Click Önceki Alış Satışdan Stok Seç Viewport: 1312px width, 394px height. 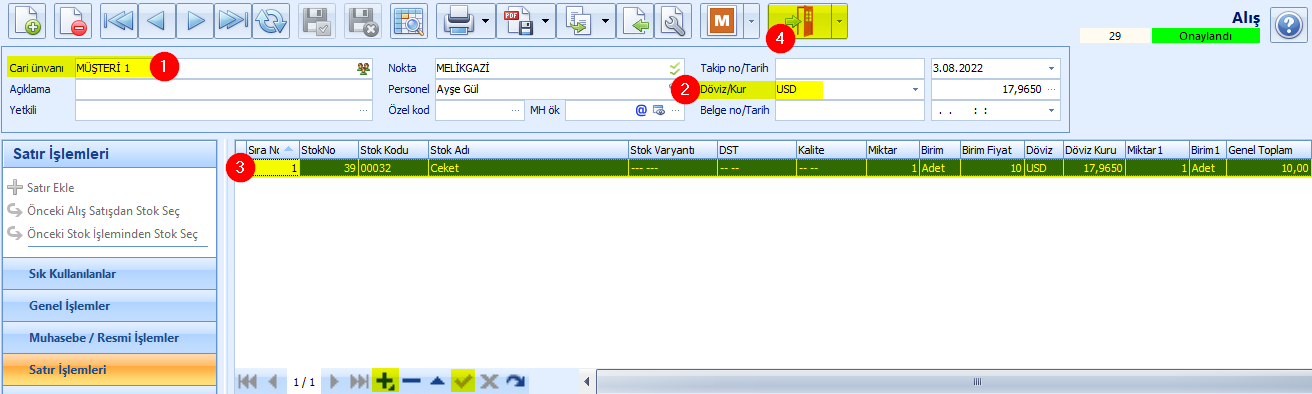103,210
